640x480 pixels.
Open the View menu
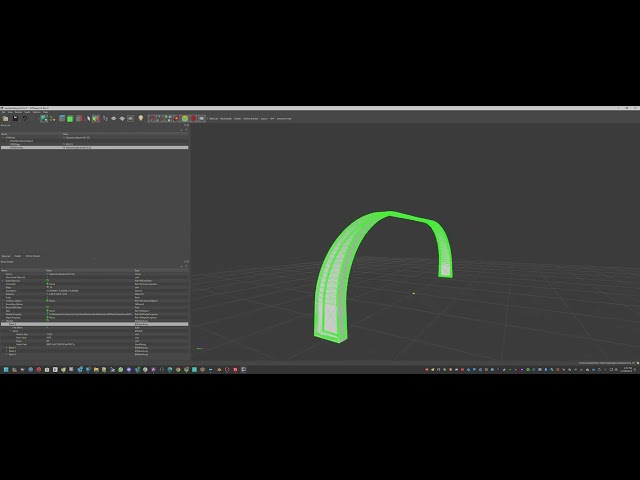10,112
